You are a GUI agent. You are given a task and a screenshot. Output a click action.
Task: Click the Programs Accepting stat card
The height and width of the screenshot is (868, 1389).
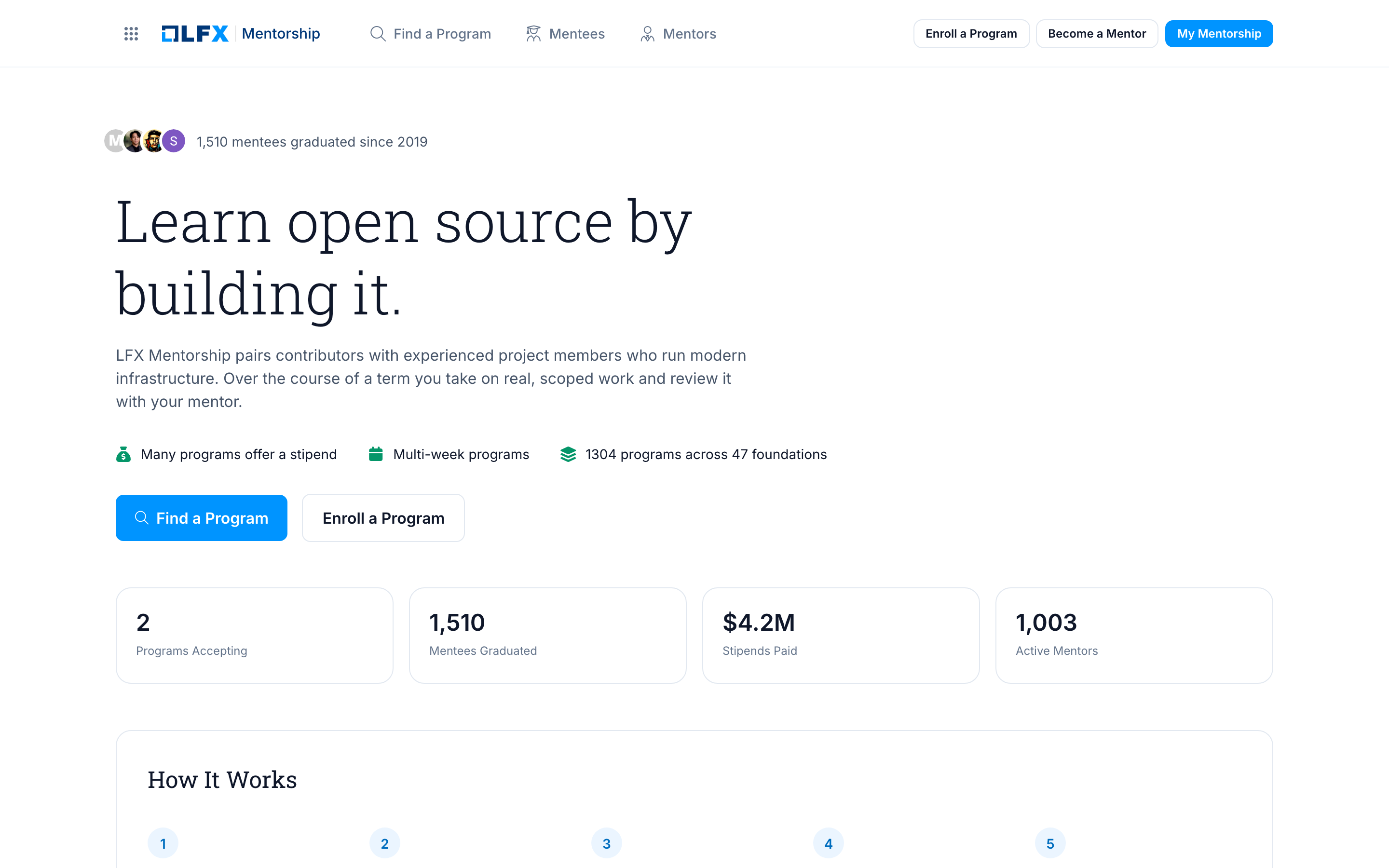[254, 636]
